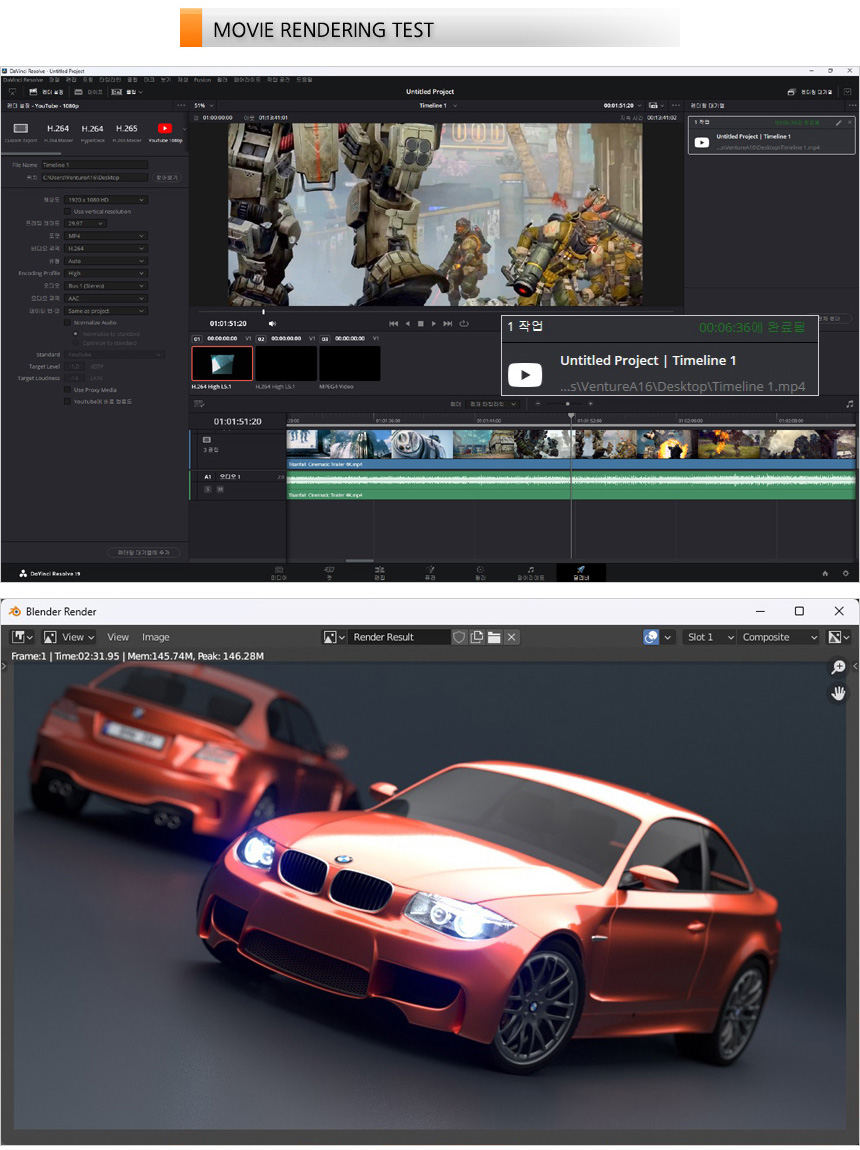The width and height of the screenshot is (860, 1150).
Task: Switch to the Fusion page tab
Action: point(430,572)
